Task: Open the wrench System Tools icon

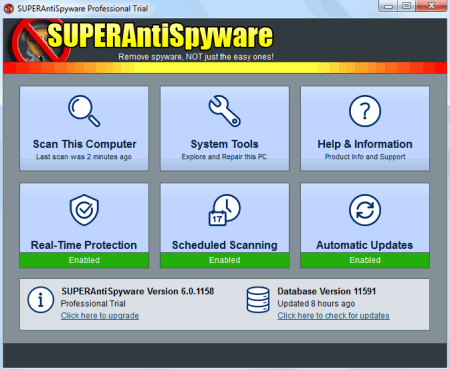Action: pyautogui.click(x=224, y=111)
